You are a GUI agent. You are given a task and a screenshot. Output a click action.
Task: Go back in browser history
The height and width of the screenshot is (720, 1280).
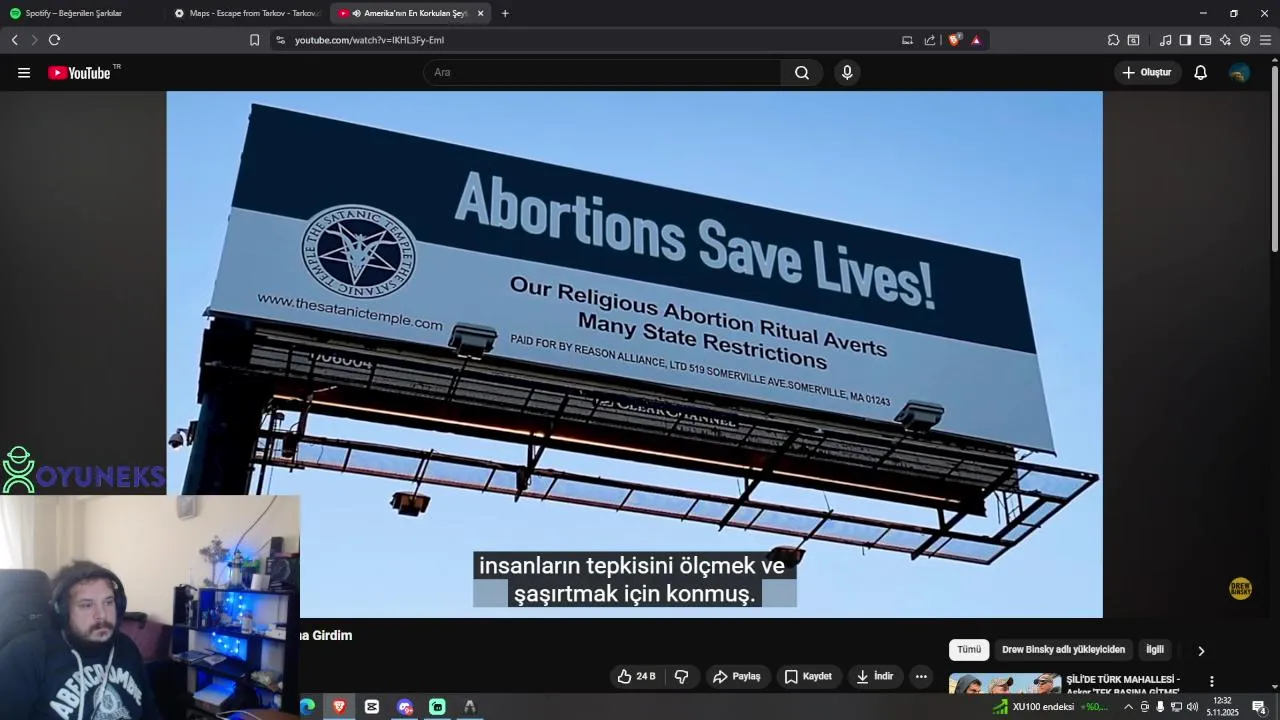[x=14, y=40]
